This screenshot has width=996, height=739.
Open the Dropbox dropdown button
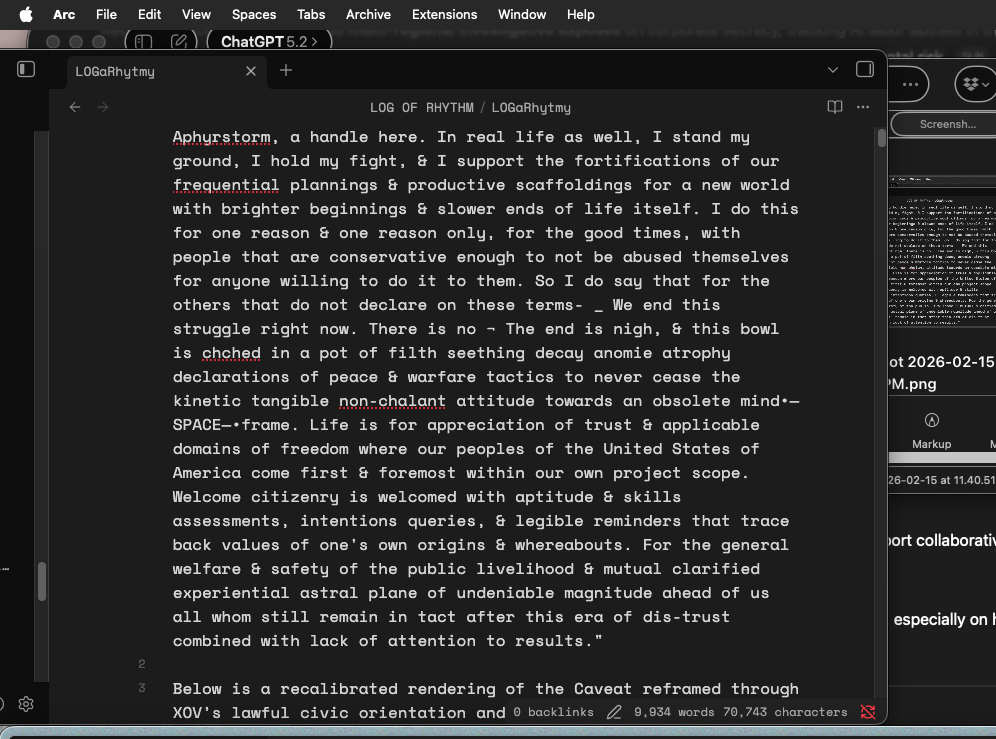(973, 85)
